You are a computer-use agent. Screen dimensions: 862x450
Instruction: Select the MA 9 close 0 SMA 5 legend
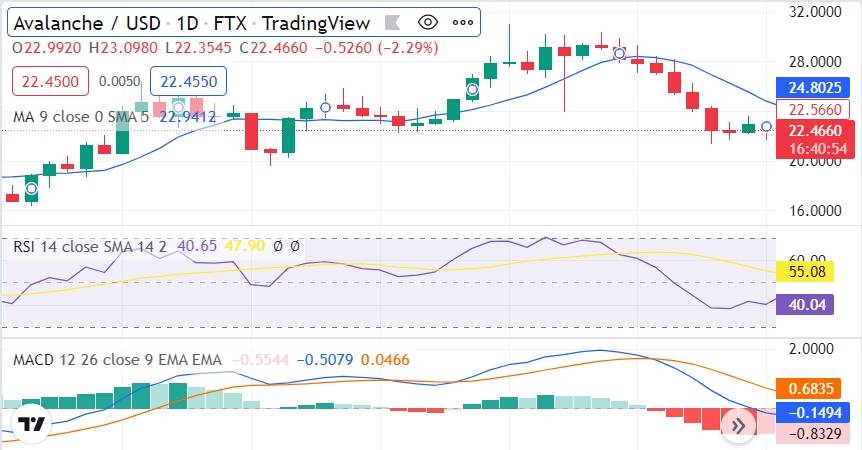pyautogui.click(x=81, y=116)
